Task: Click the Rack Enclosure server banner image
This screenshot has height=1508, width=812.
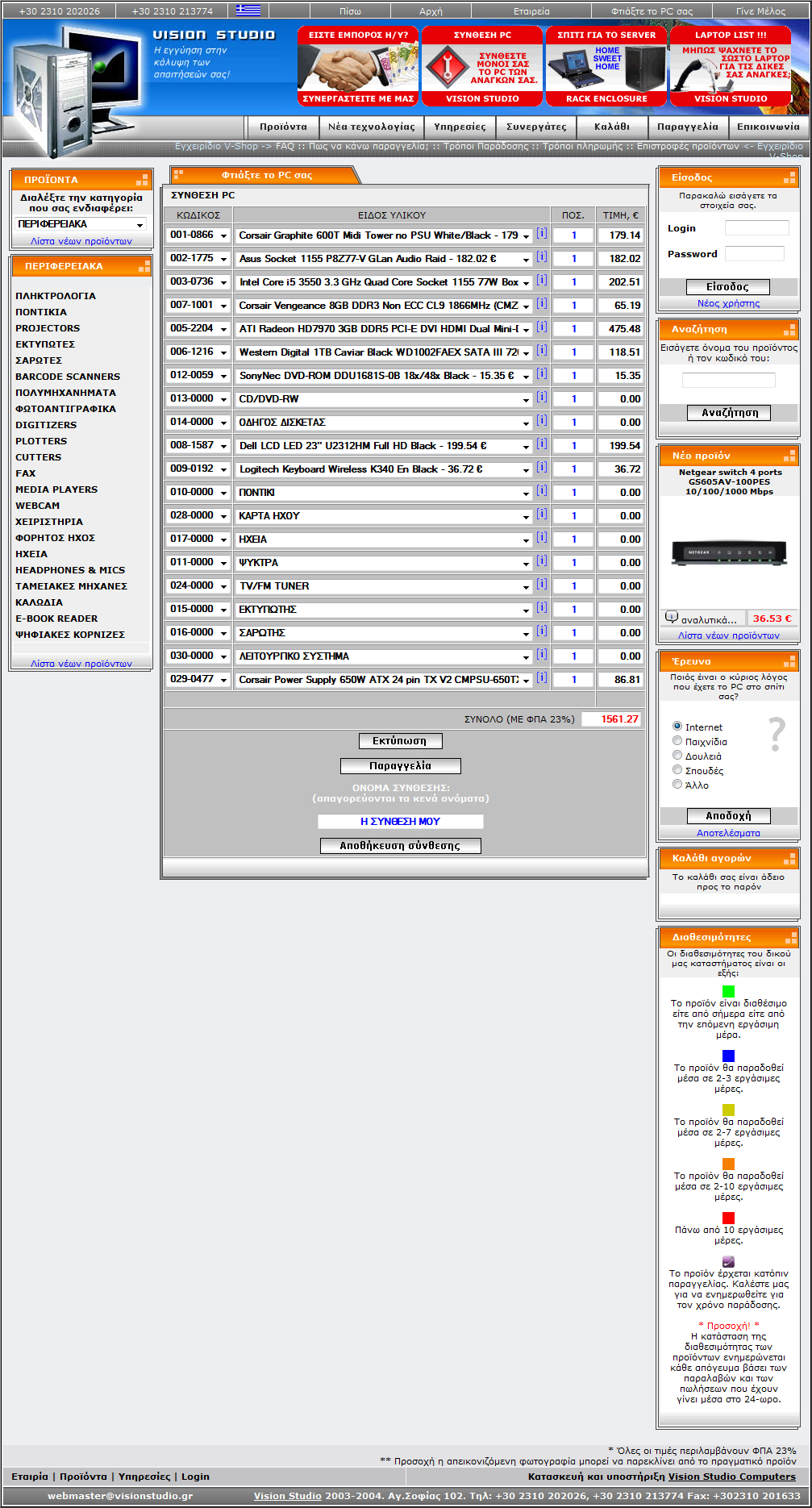Action: pyautogui.click(x=606, y=68)
